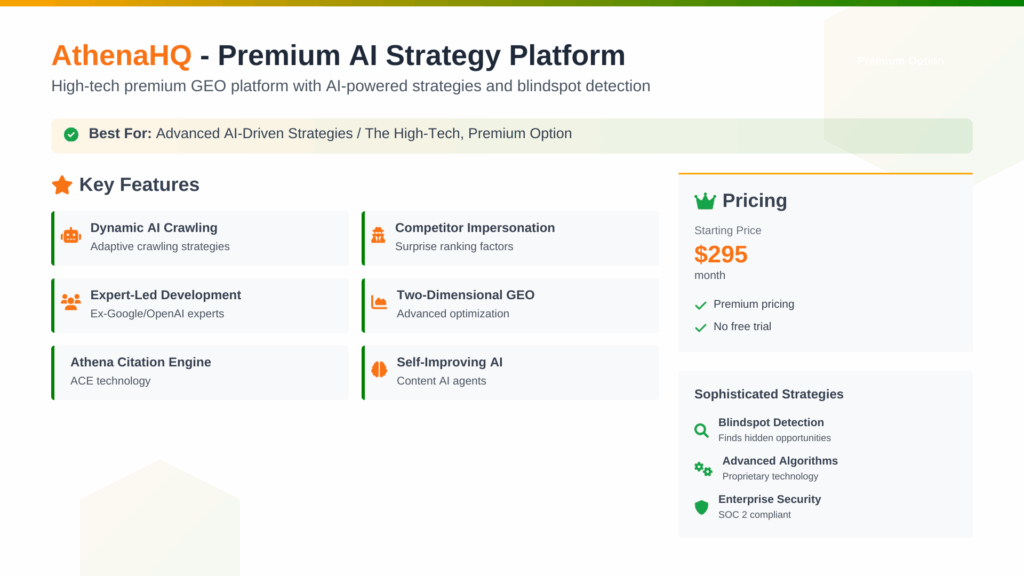
Task: Select the flame icon next to Self-Improving AI
Action: [379, 370]
